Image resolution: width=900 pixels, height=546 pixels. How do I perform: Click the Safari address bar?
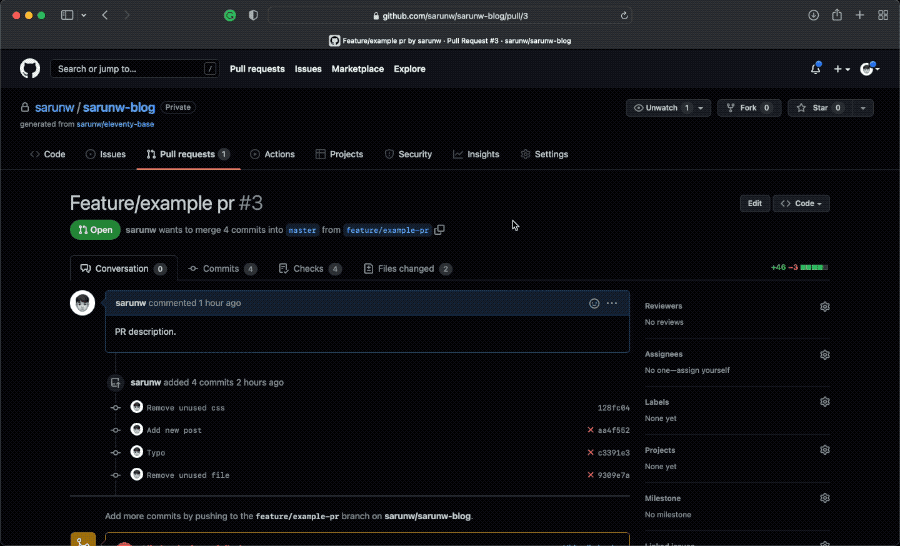pyautogui.click(x=450, y=16)
